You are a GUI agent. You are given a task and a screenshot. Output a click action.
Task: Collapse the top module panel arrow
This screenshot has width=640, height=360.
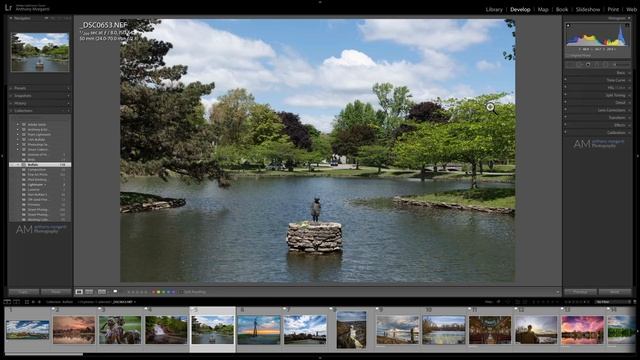pos(320,2)
